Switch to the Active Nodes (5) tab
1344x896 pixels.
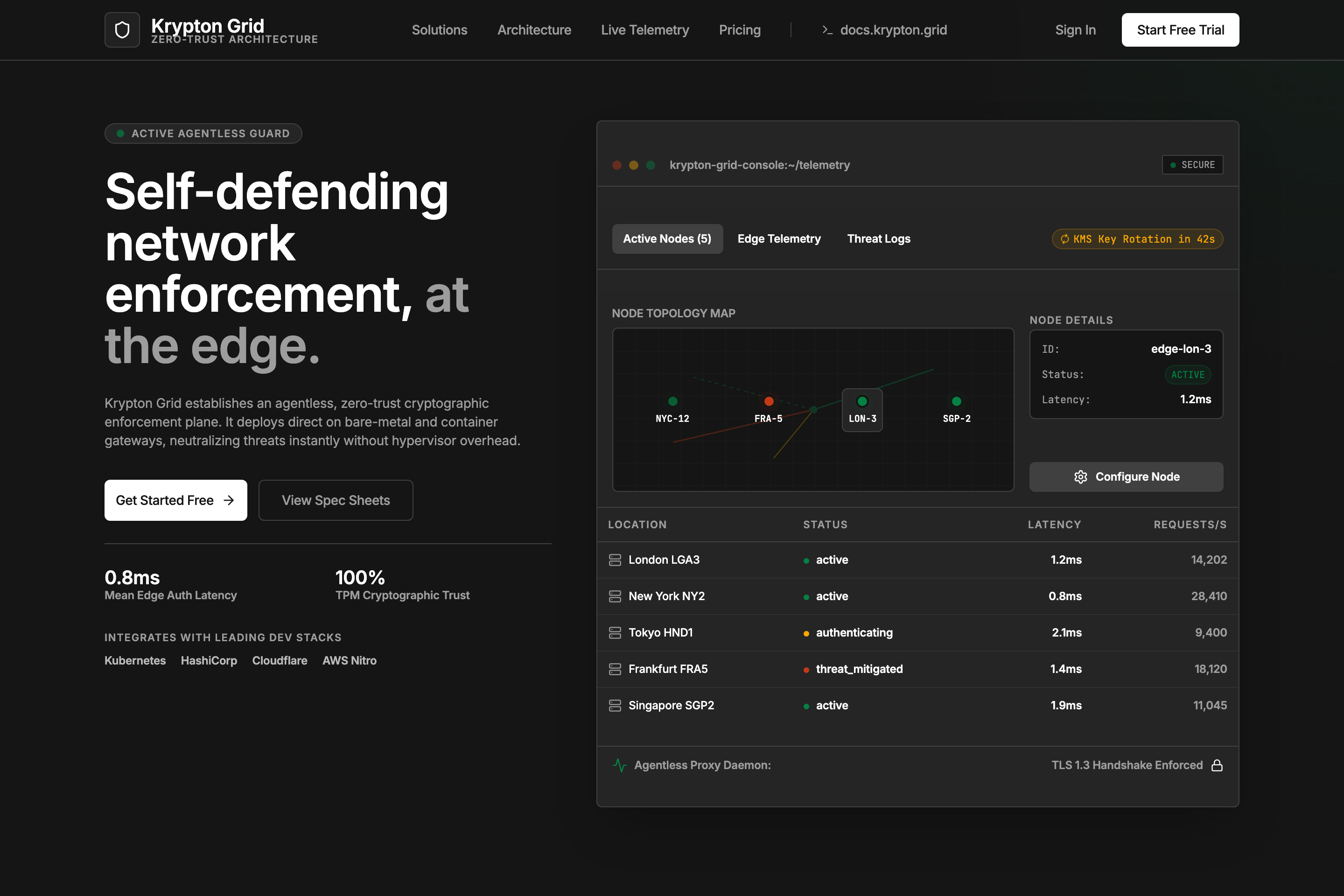[x=667, y=239]
